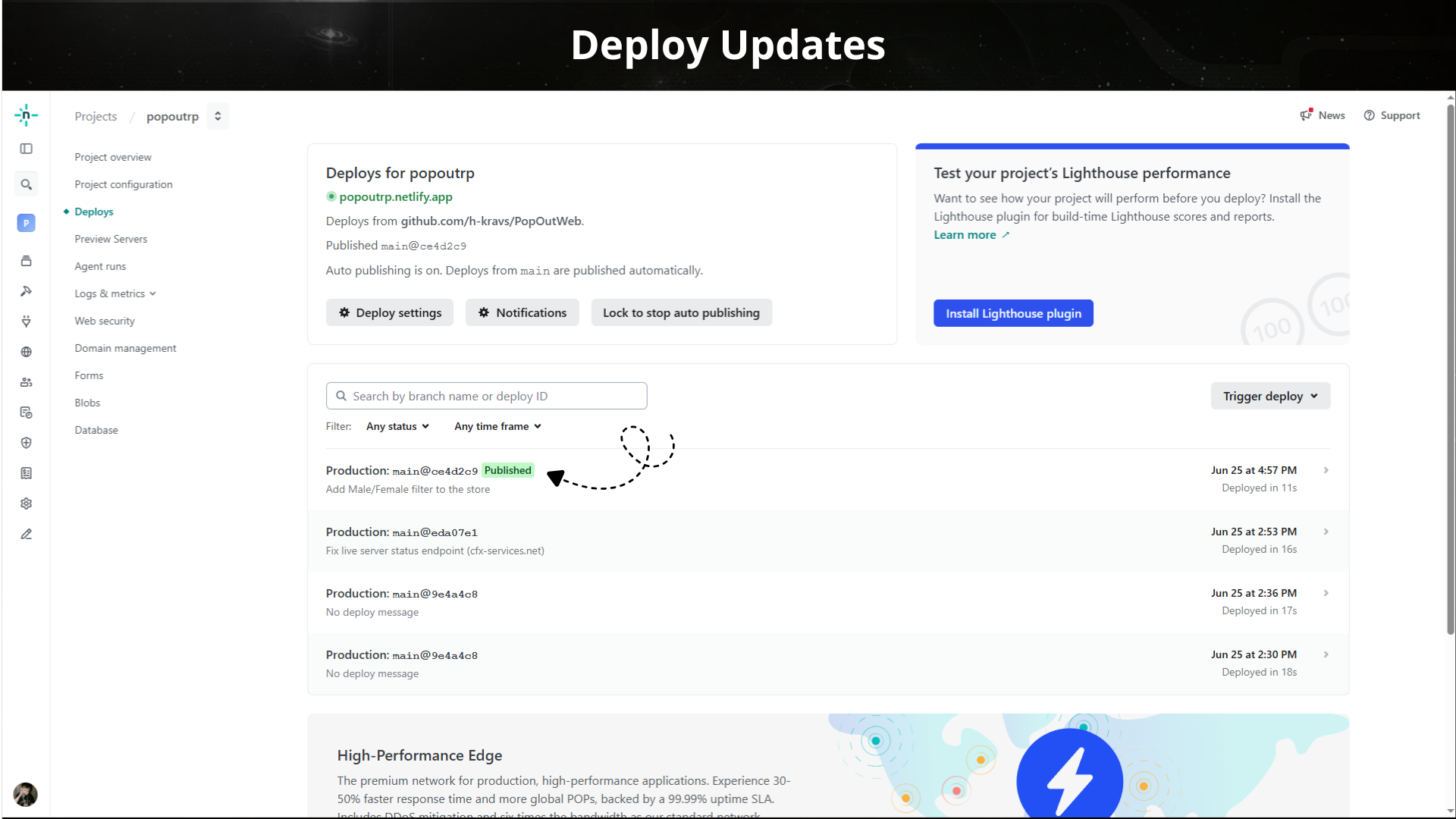
Task: Expand deploy main@ce4d2c9 row chevron
Action: (1326, 470)
